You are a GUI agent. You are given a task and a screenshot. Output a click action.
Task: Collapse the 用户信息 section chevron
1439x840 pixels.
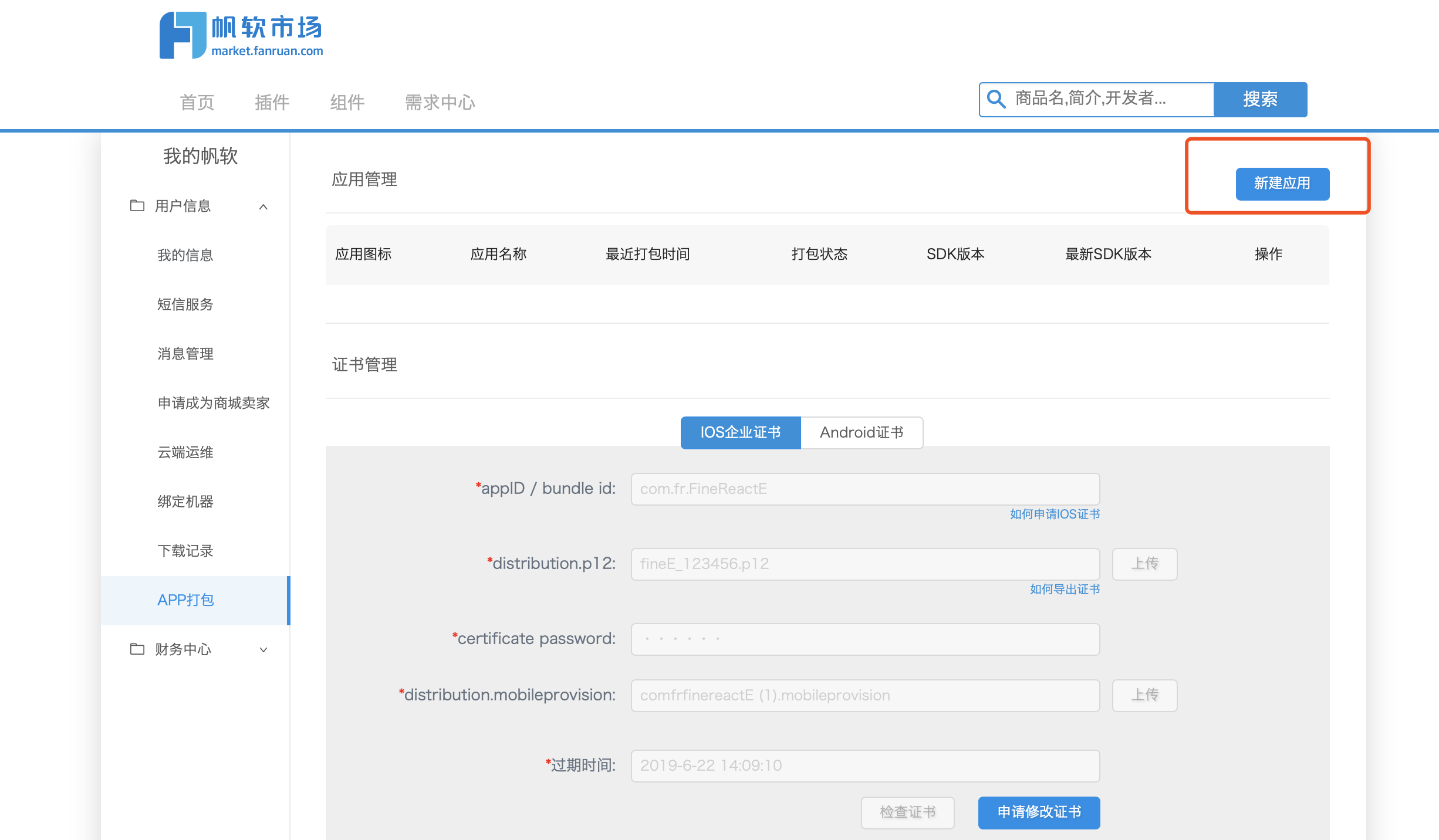264,206
